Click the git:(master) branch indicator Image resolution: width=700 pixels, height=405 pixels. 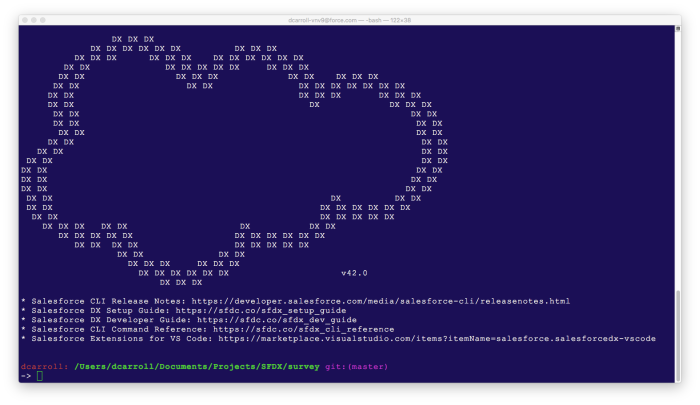point(356,367)
